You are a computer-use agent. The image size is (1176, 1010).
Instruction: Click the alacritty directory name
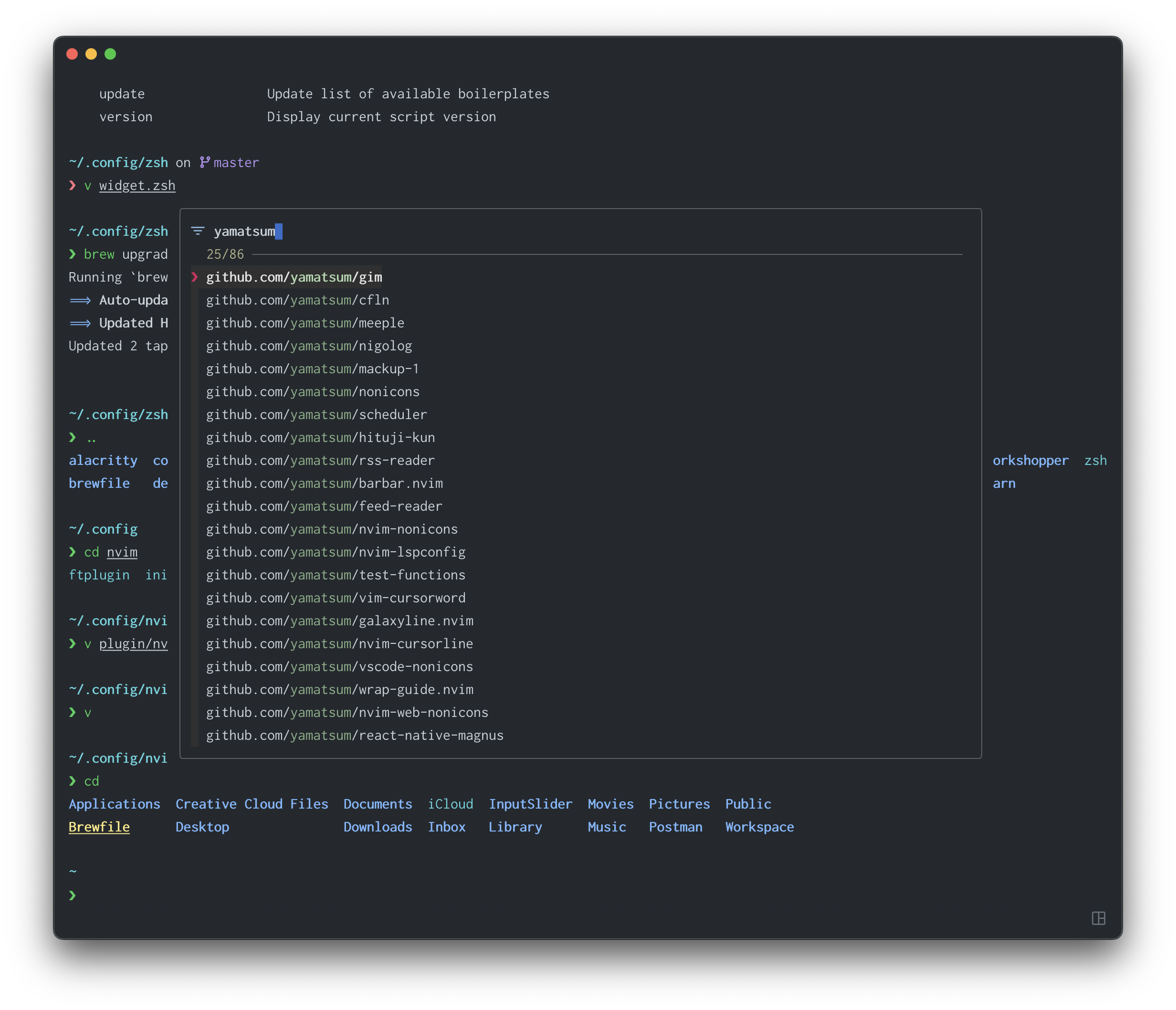pos(103,461)
